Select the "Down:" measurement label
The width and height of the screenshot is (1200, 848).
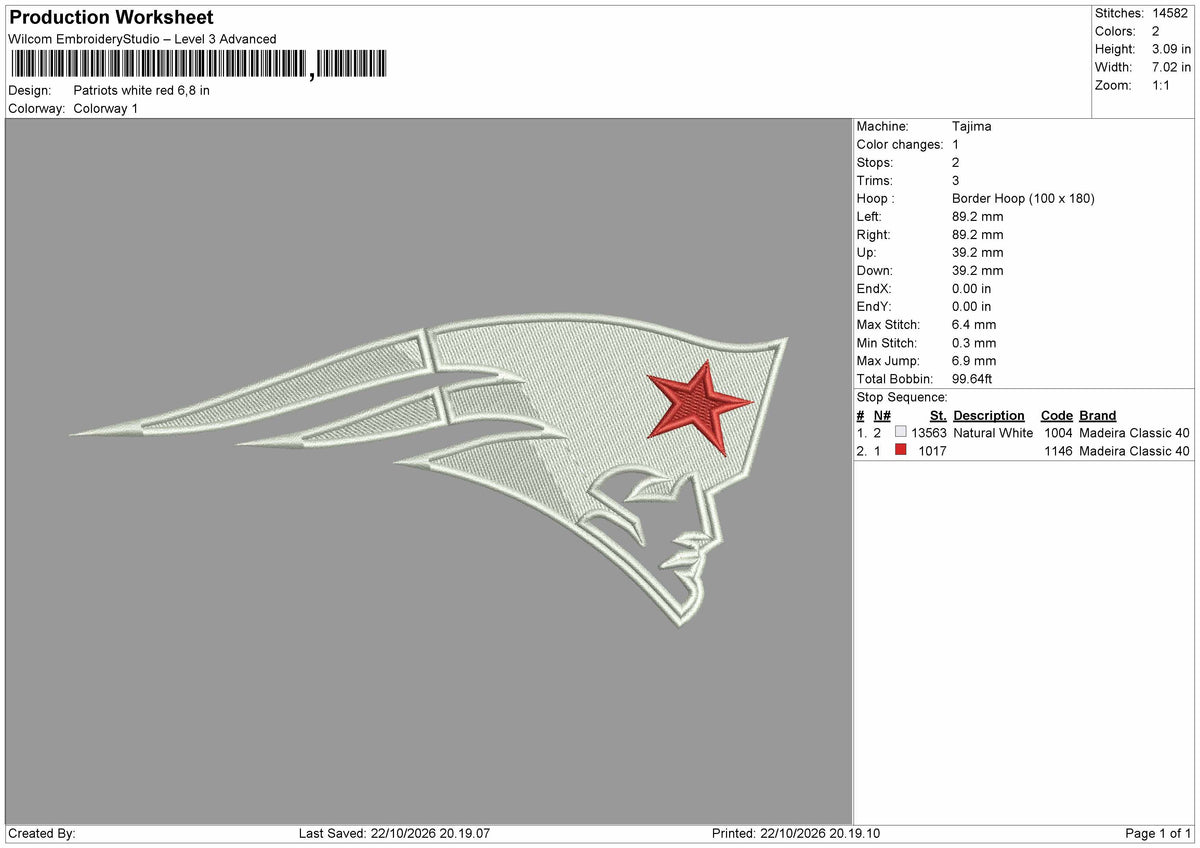(x=875, y=270)
